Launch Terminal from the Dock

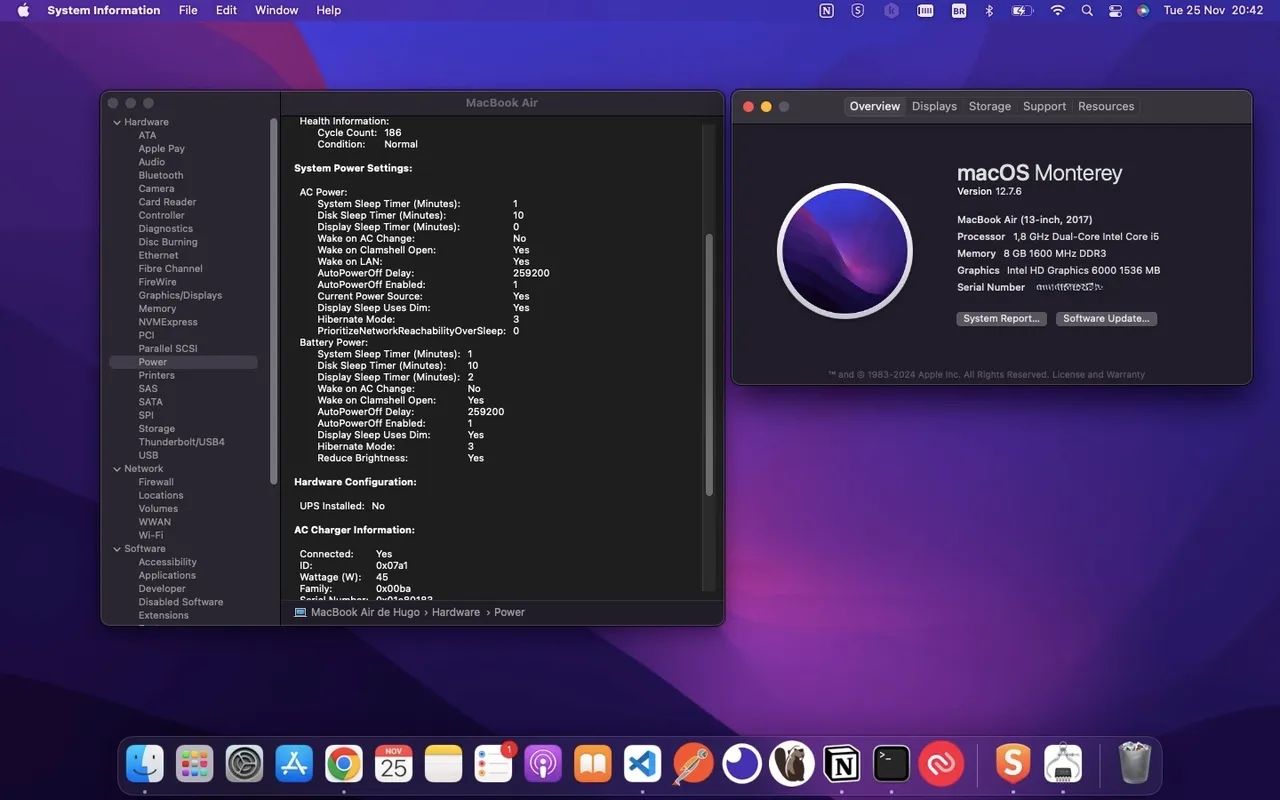[891, 763]
